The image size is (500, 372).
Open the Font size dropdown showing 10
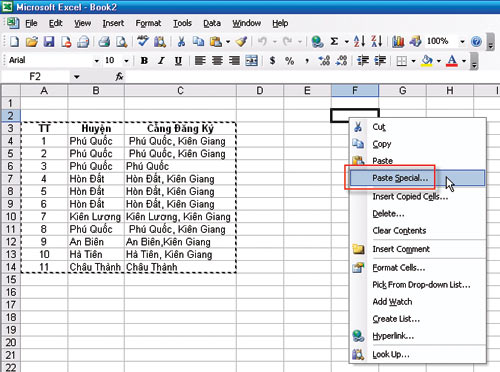pyautogui.click(x=126, y=61)
